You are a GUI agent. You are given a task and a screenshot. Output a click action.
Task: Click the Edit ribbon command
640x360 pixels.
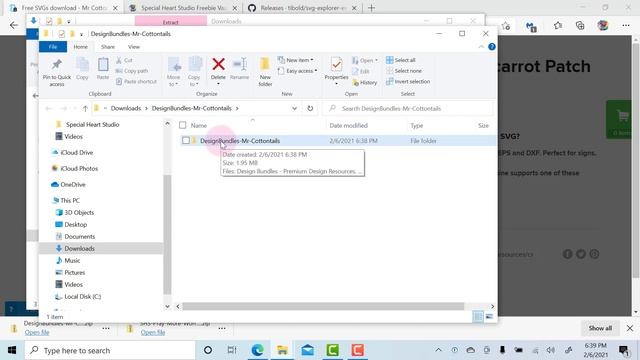click(x=361, y=71)
